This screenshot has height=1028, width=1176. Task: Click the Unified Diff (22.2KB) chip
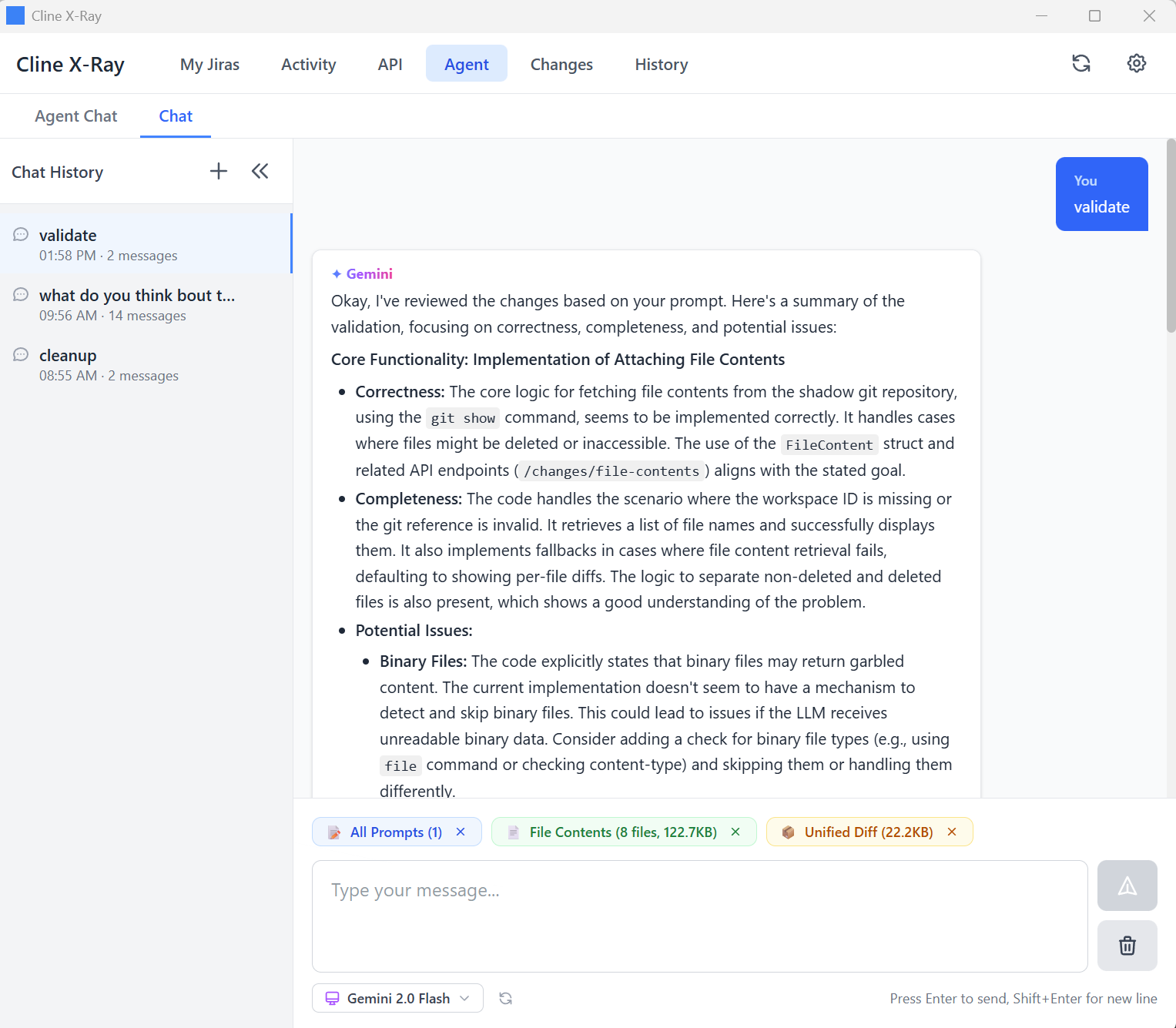[869, 832]
